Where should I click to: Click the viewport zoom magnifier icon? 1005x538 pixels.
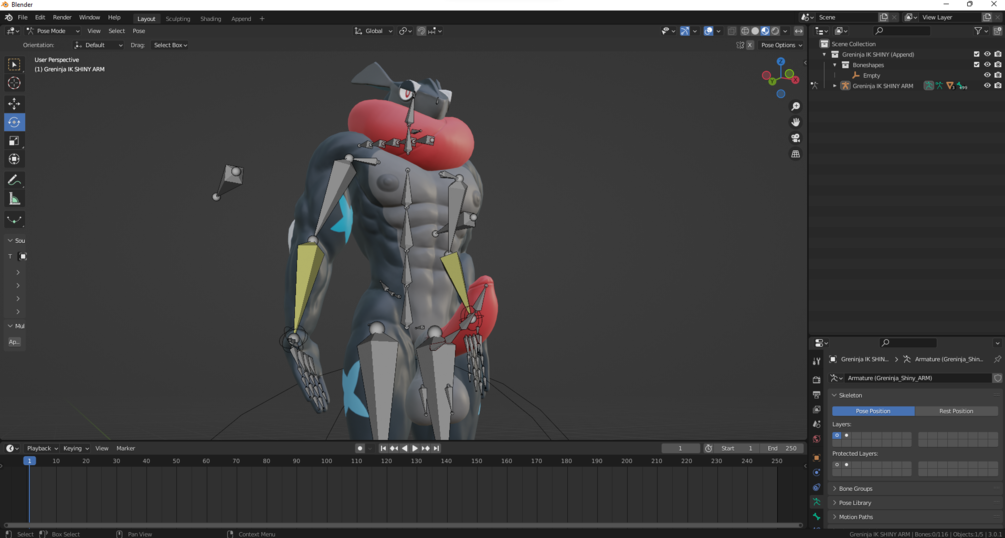coord(795,106)
